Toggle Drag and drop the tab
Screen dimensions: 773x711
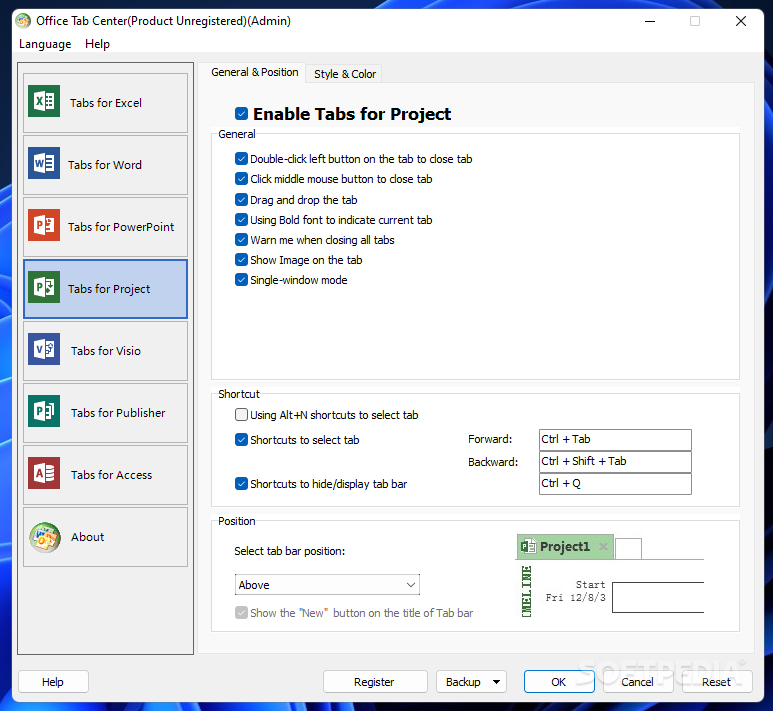point(241,200)
